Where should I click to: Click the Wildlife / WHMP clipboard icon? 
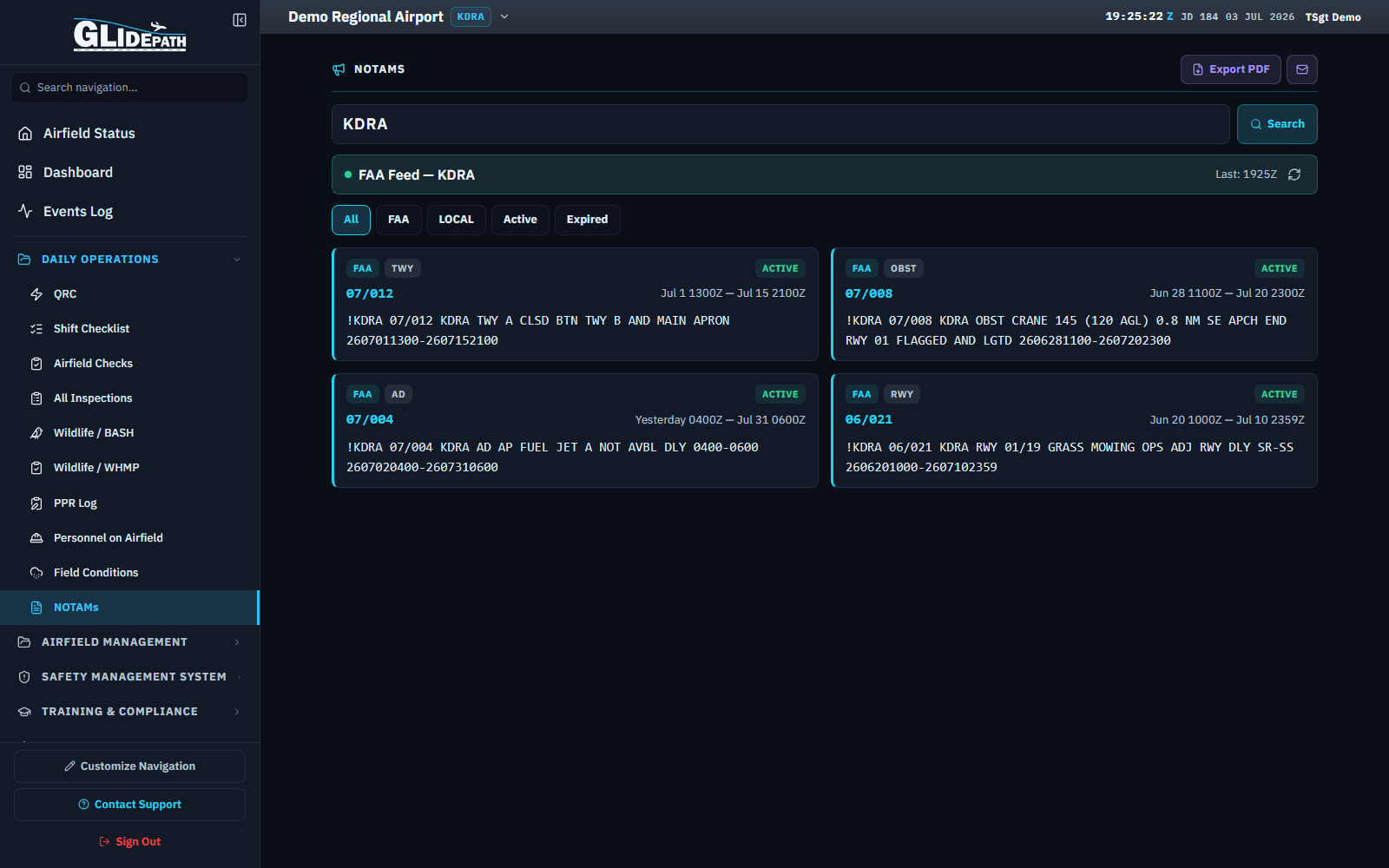point(36,468)
